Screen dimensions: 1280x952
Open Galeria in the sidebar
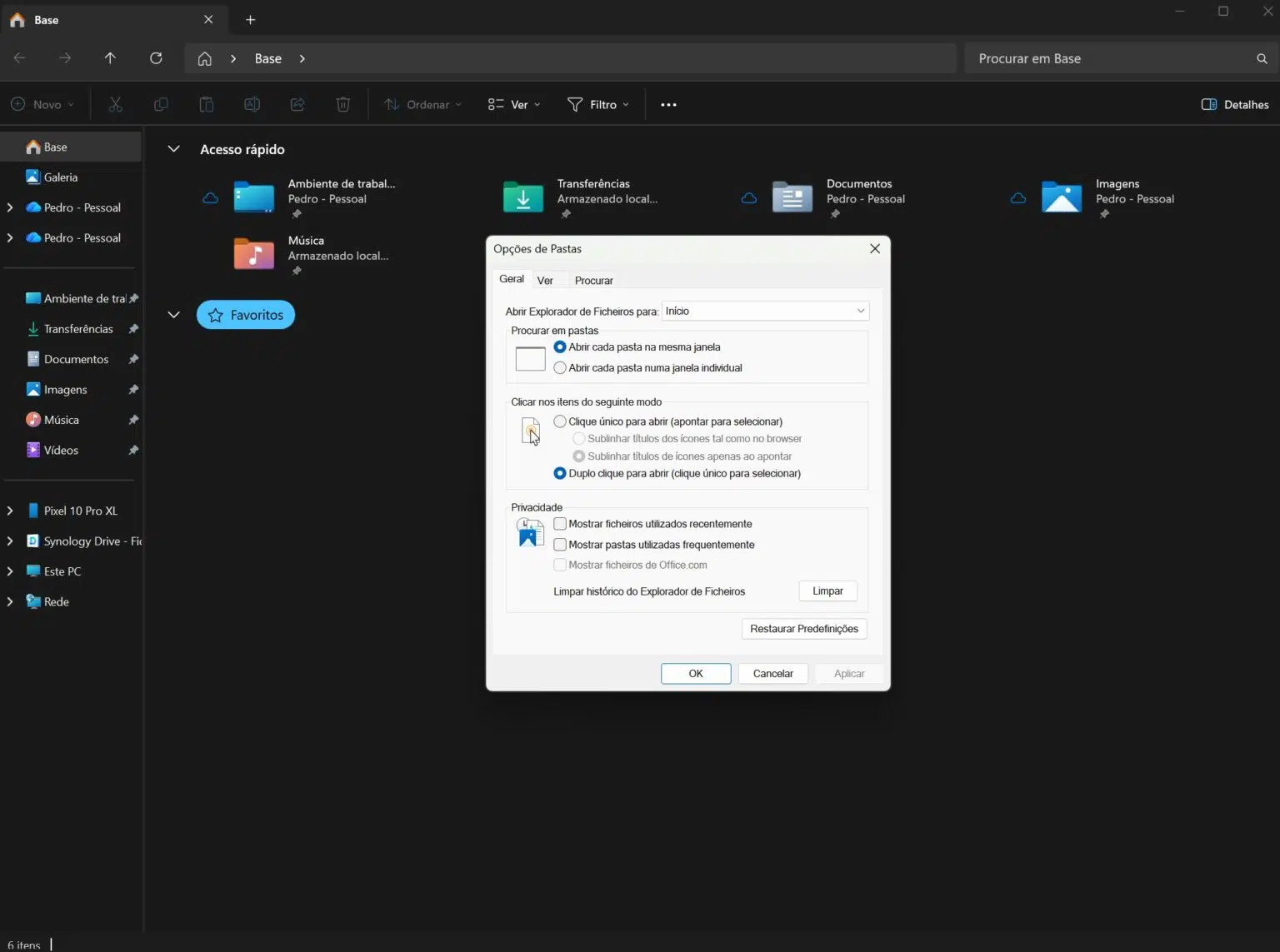(x=61, y=177)
